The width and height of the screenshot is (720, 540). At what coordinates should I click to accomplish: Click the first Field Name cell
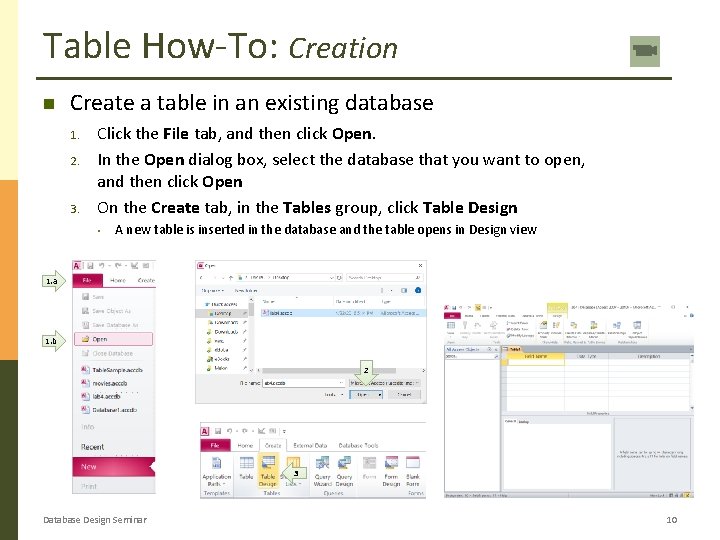click(x=535, y=362)
